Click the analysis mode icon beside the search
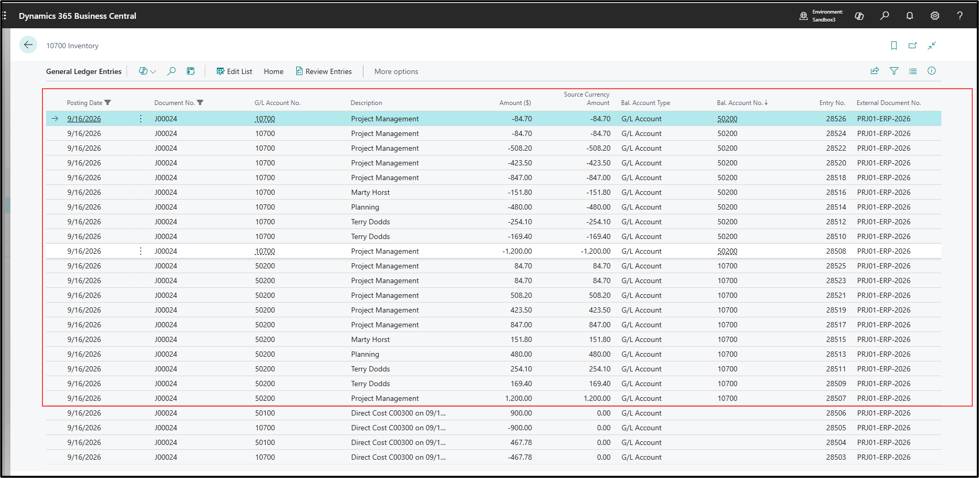The image size is (979, 478). 190,72
